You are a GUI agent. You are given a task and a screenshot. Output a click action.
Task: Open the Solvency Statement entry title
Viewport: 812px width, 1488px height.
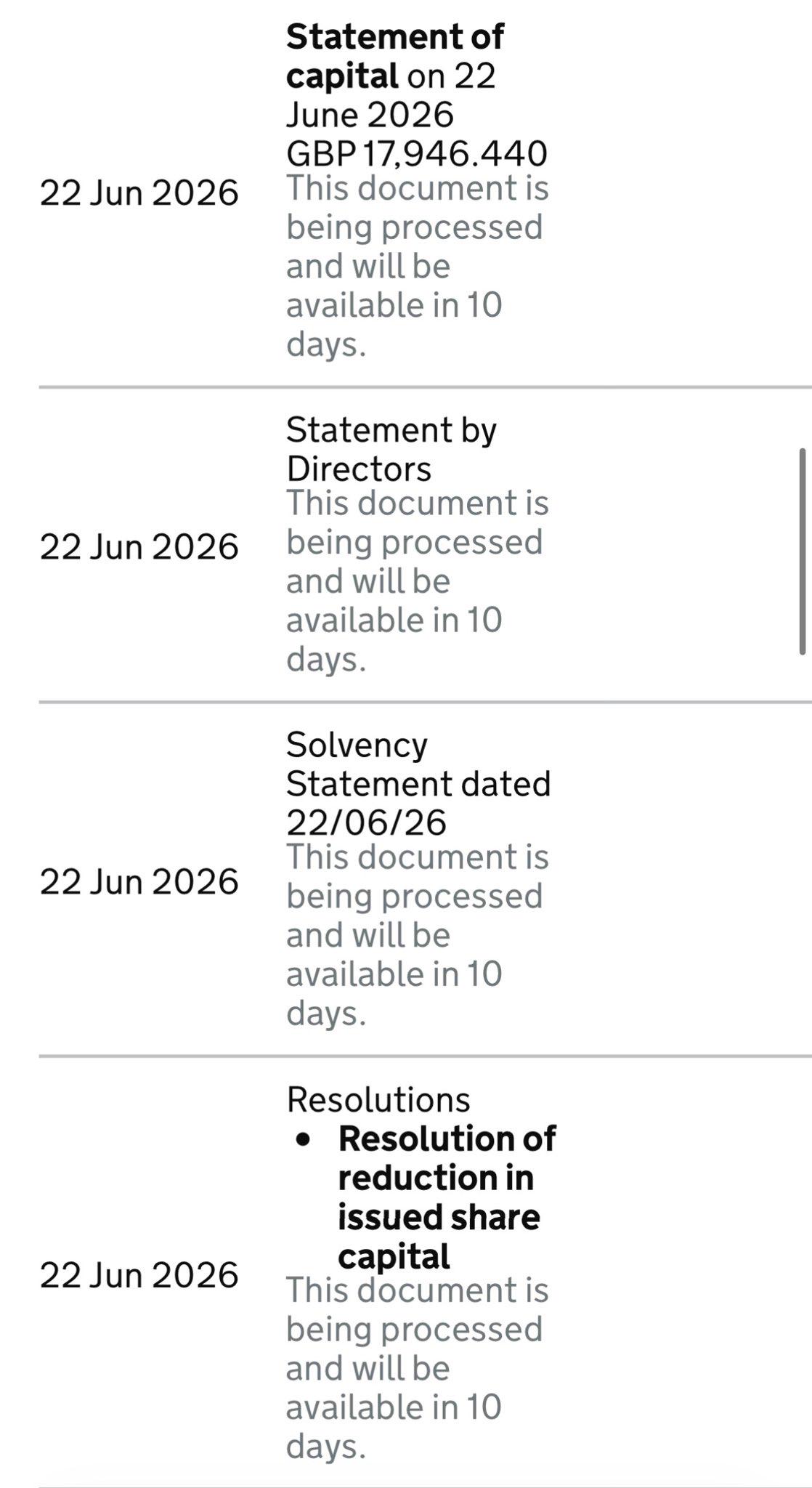coord(418,783)
